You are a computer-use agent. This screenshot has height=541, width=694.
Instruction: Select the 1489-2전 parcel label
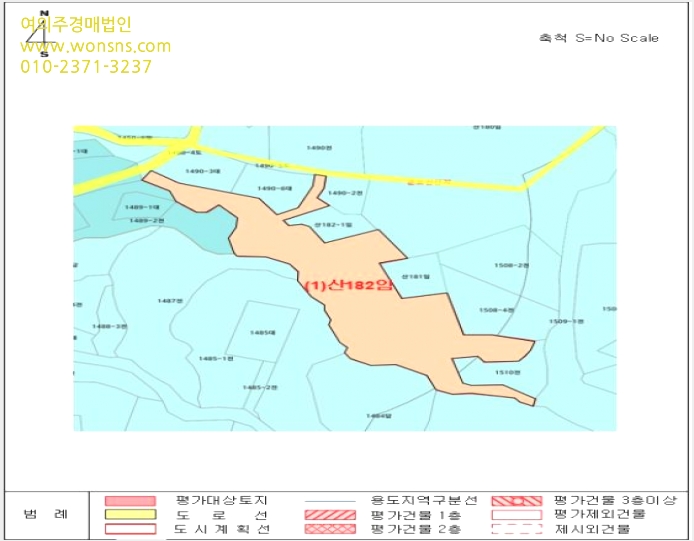point(147,220)
